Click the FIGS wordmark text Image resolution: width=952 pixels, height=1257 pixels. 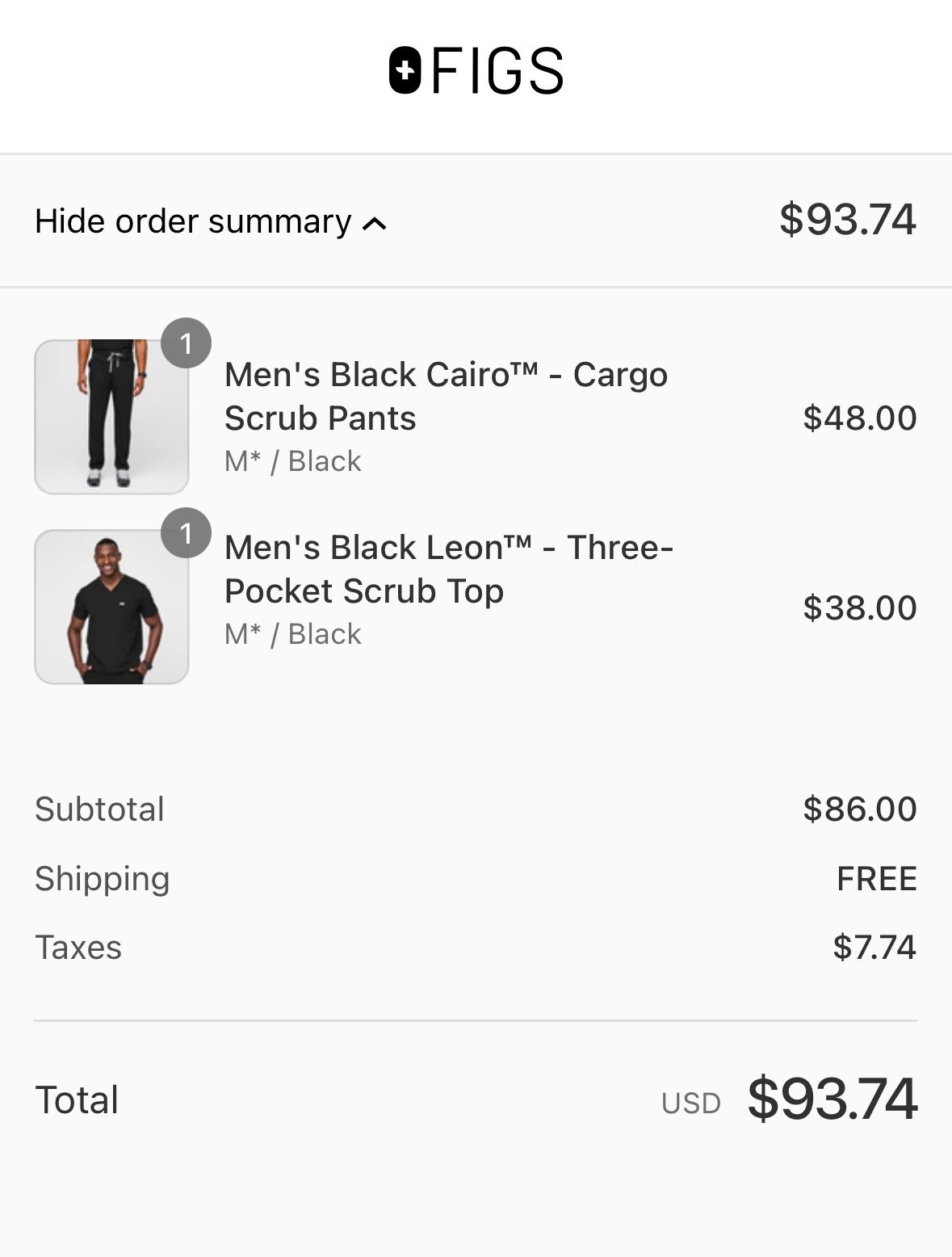[x=497, y=71]
